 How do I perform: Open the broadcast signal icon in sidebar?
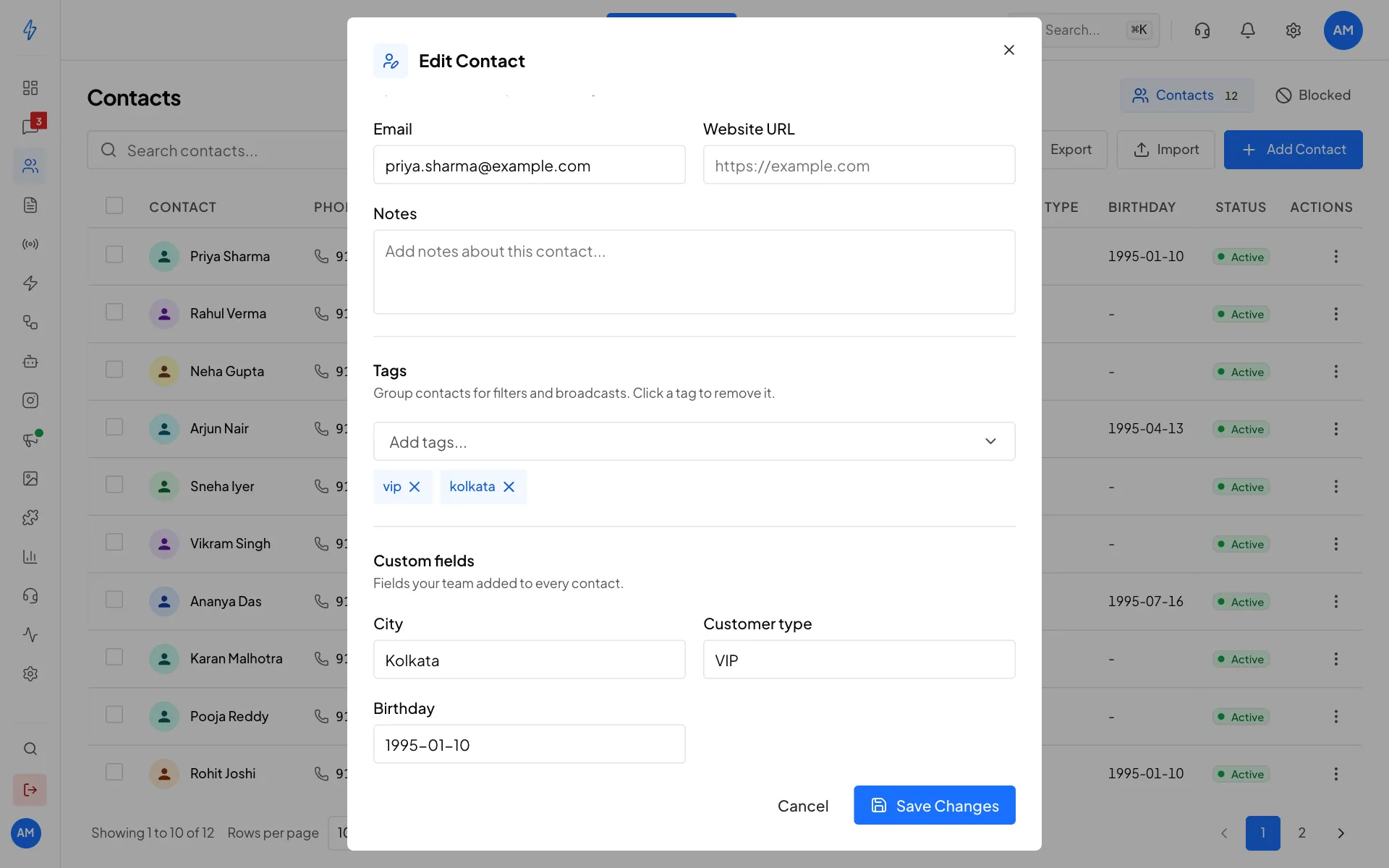tap(30, 244)
